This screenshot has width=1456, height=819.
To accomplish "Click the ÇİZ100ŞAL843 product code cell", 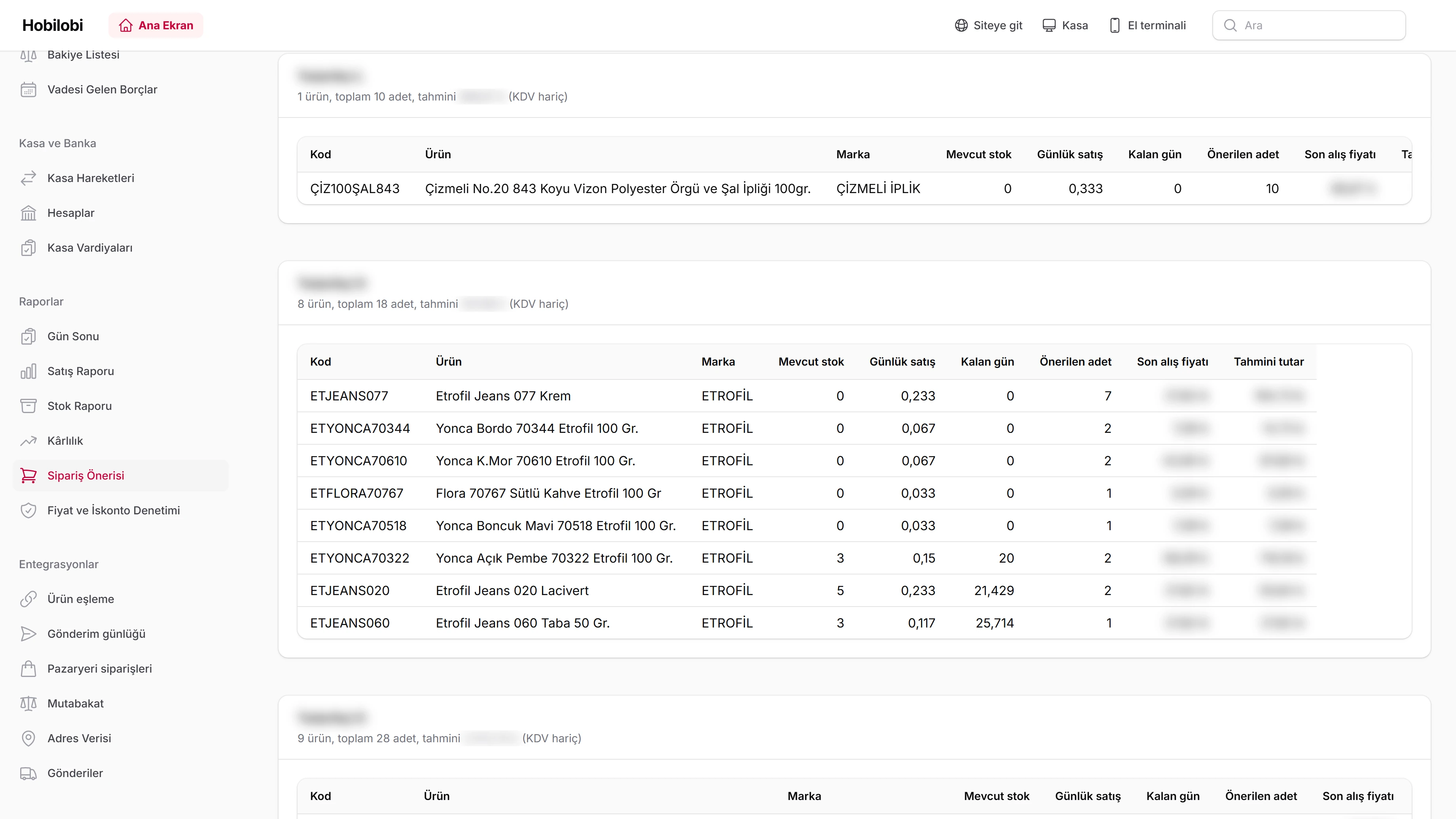I will coord(355,189).
